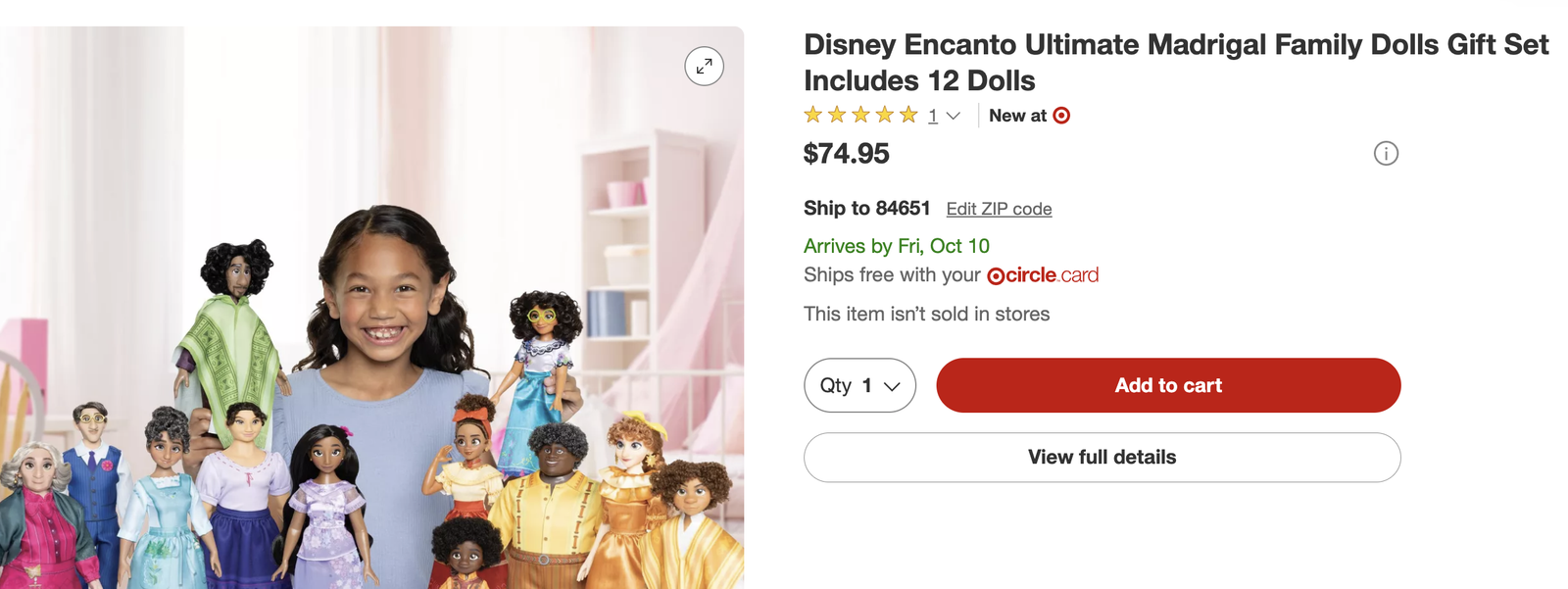Click the 'Ship to 84651' label
This screenshot has width=1568, height=589.
[x=866, y=208]
